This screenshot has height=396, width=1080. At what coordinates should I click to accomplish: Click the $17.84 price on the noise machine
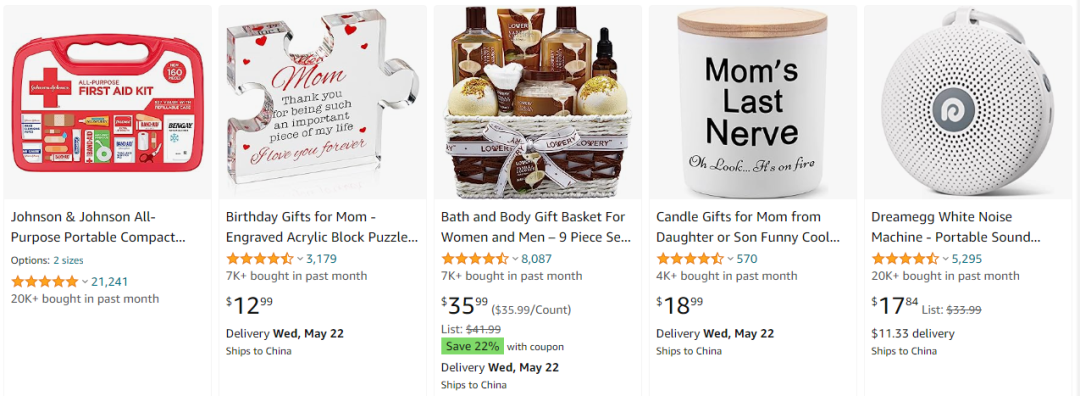(893, 304)
